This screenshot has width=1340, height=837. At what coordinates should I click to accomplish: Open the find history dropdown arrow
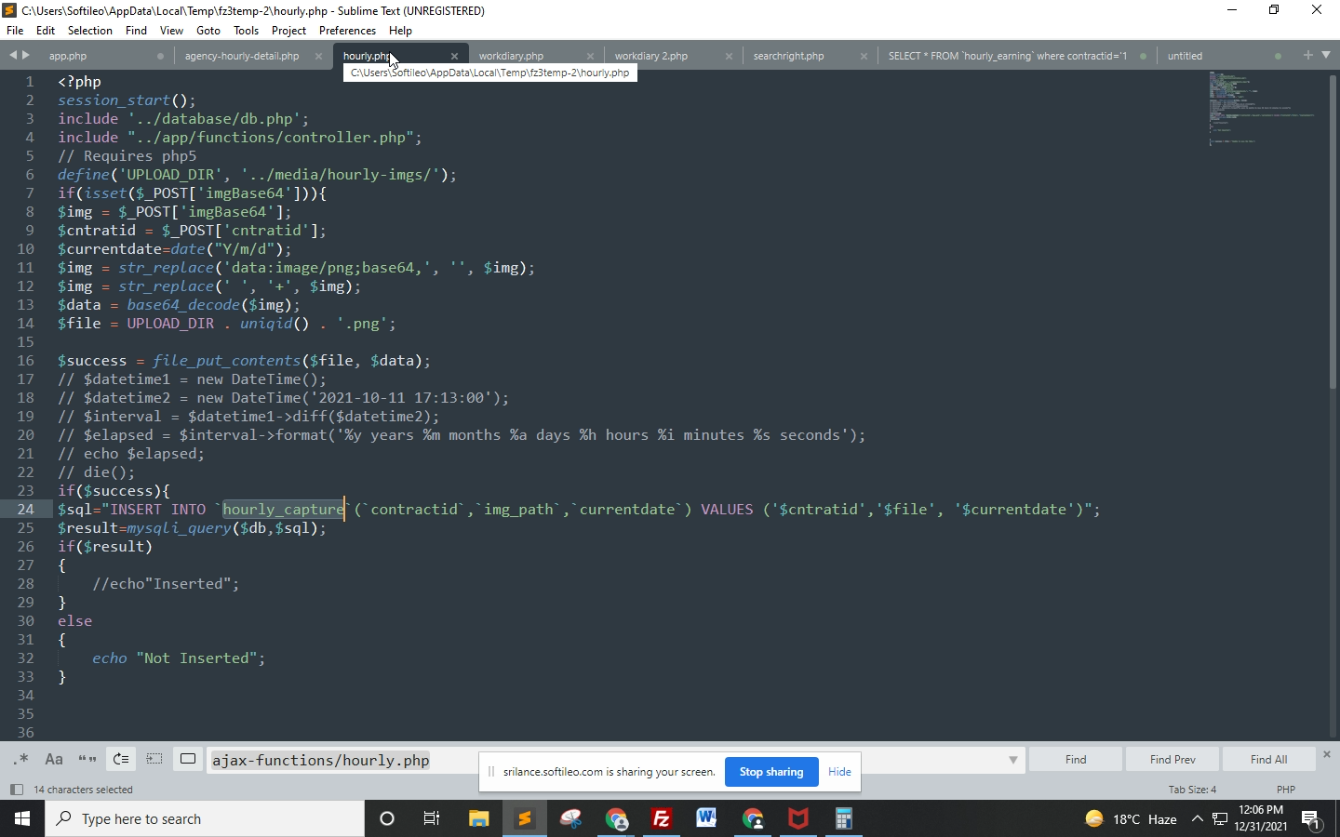(1013, 760)
